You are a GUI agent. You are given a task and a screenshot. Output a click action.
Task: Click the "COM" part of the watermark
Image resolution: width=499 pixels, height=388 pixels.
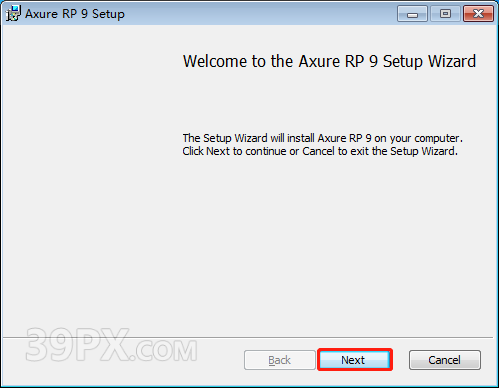(x=166, y=350)
